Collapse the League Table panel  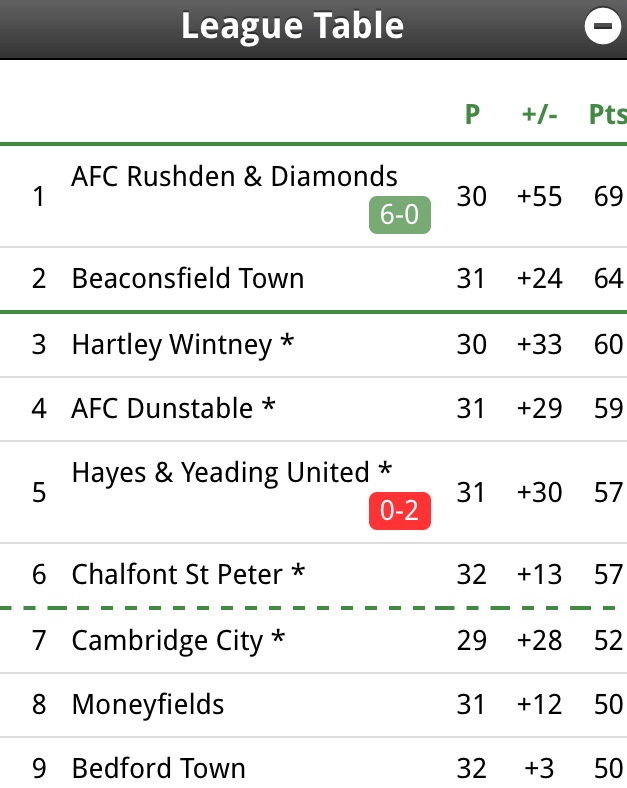(x=603, y=28)
